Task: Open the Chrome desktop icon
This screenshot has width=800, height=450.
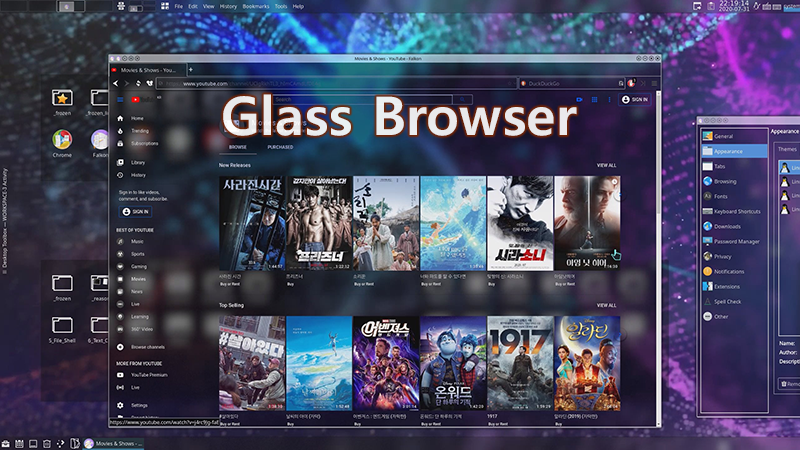Action: point(62,143)
